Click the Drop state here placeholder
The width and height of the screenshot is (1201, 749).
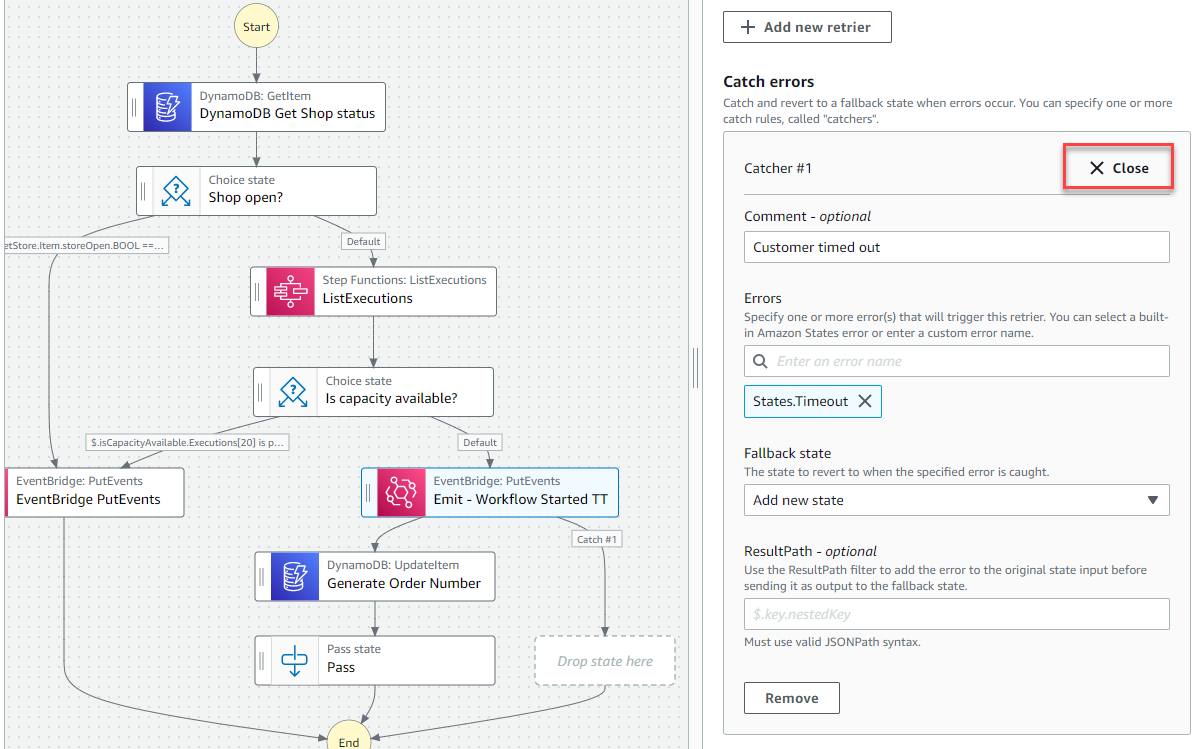click(x=605, y=661)
